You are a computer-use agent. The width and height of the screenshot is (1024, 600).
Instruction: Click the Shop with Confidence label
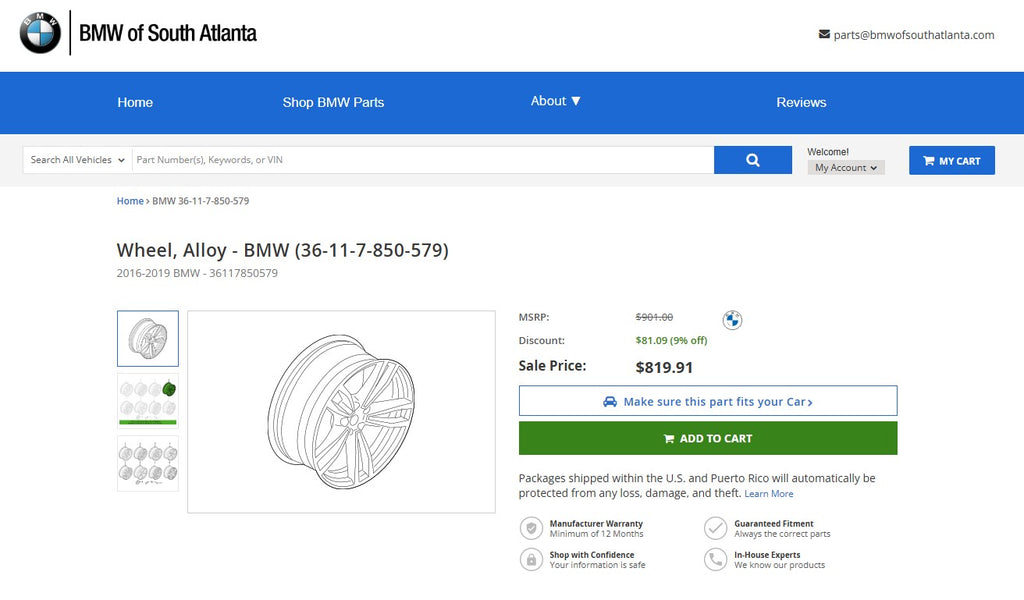click(592, 555)
